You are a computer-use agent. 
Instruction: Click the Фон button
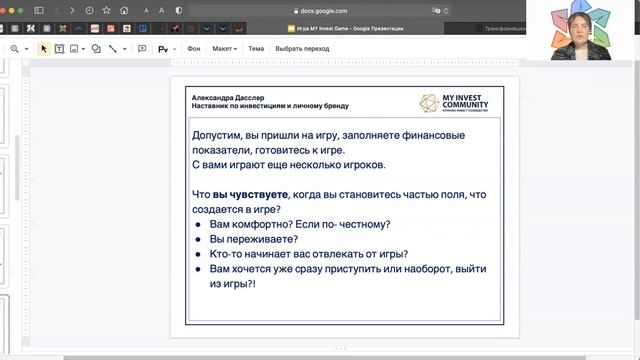point(193,49)
